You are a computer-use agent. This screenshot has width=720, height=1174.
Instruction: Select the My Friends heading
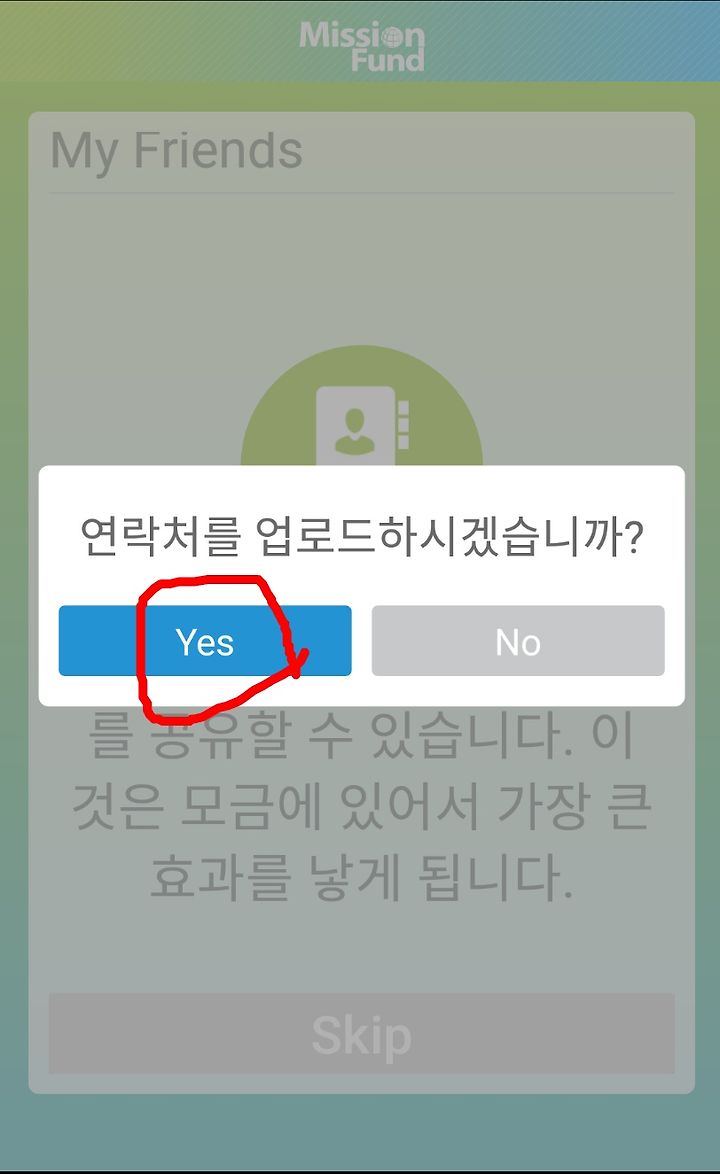coord(177,150)
